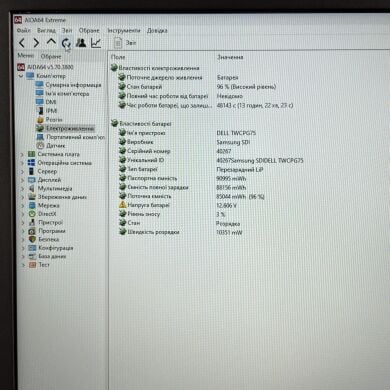Select the IPMI tree item
The width and height of the screenshot is (390, 390).
(47, 111)
